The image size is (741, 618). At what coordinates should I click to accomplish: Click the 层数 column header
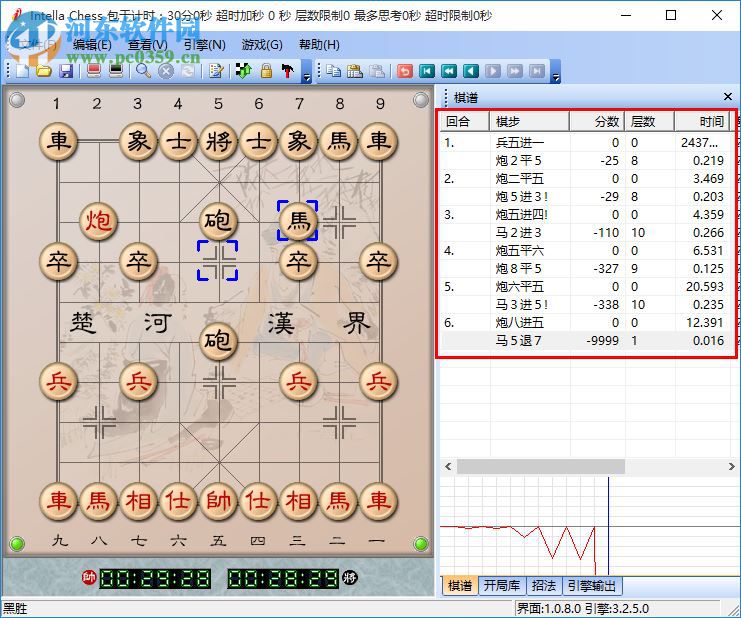coord(649,121)
